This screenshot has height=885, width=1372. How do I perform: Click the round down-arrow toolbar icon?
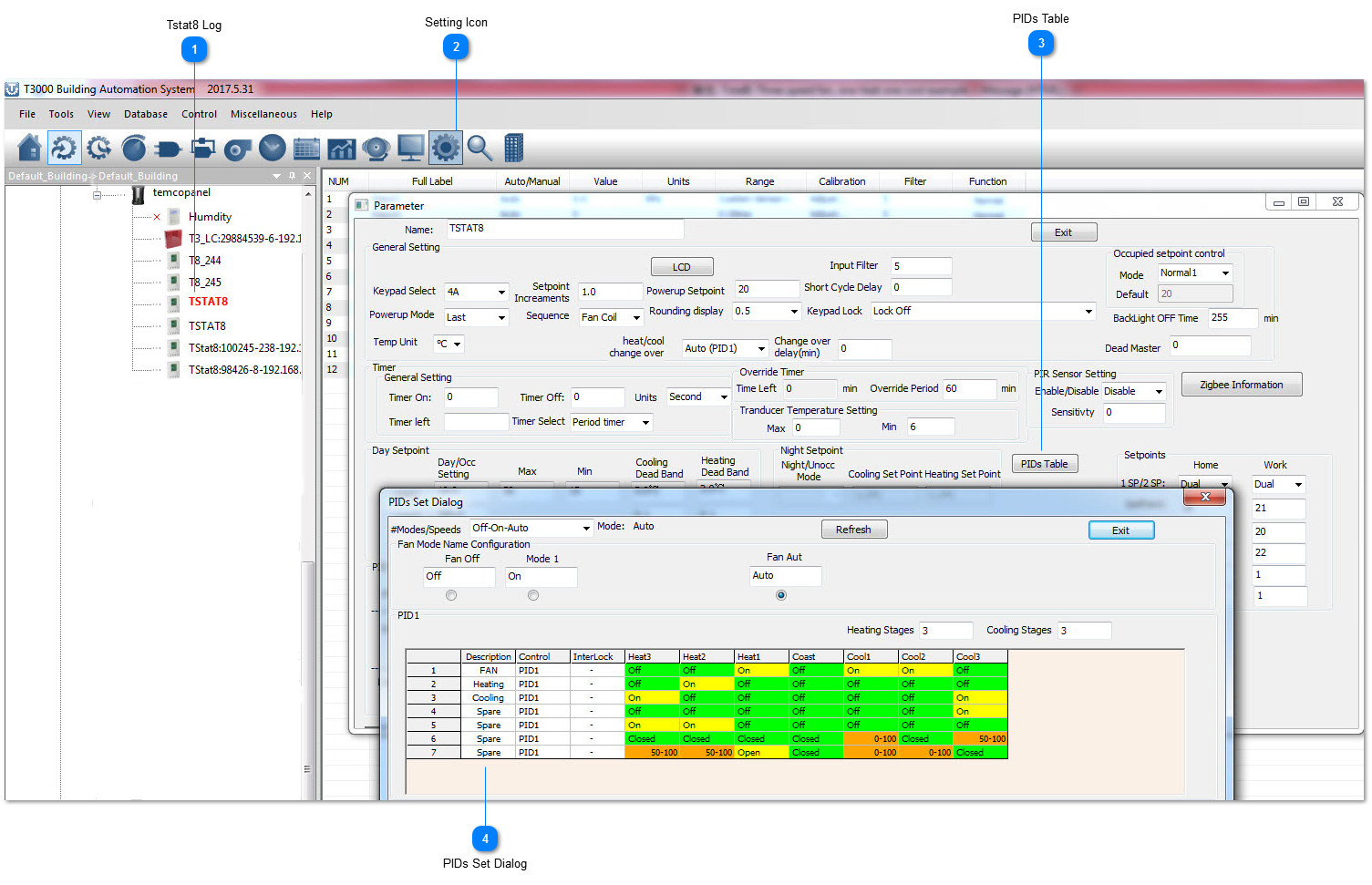[272, 148]
